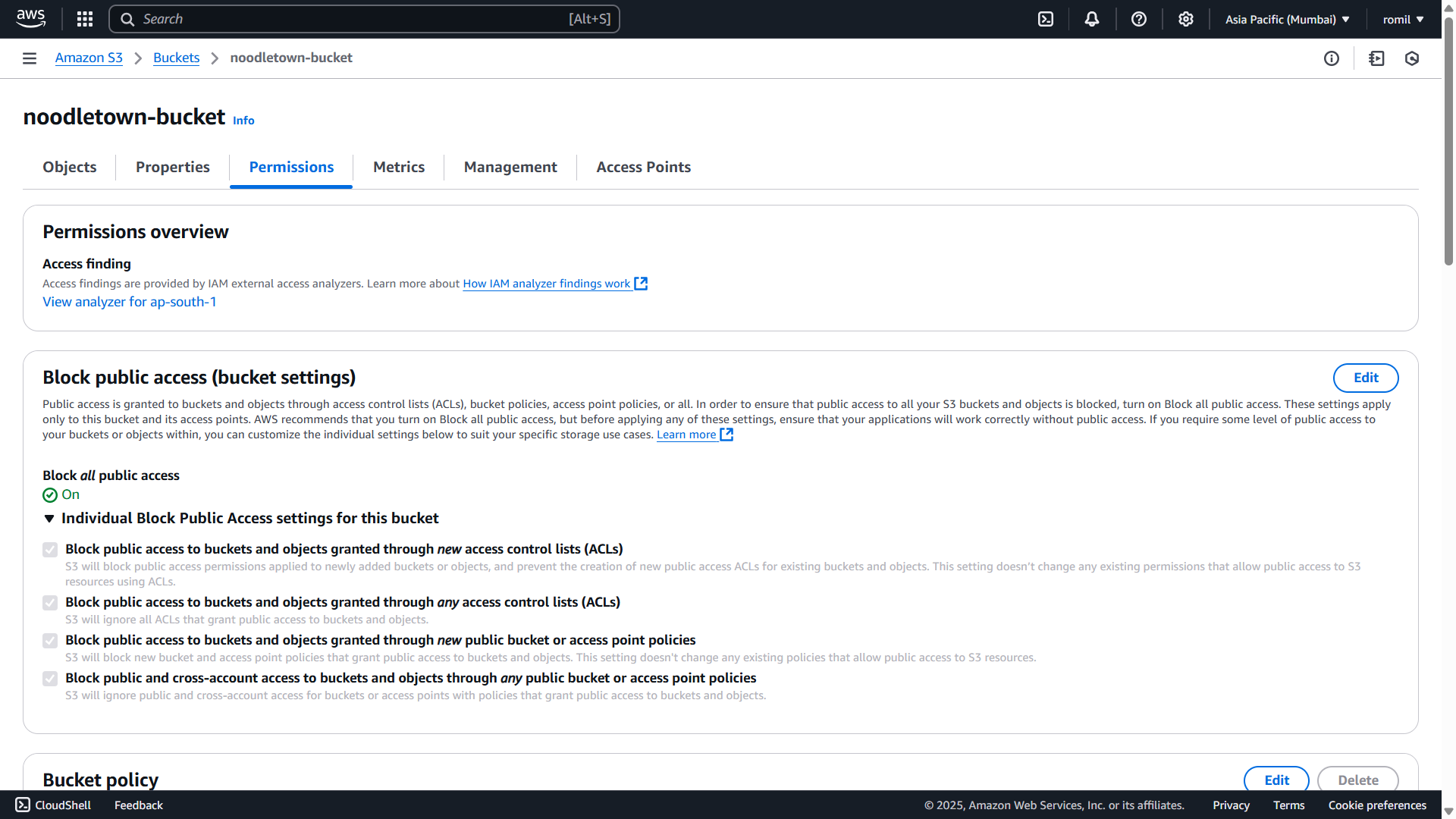Viewport: 1456px width, 819px height.
Task: Click the 'Permissions overview' heading
Action: [x=136, y=232]
